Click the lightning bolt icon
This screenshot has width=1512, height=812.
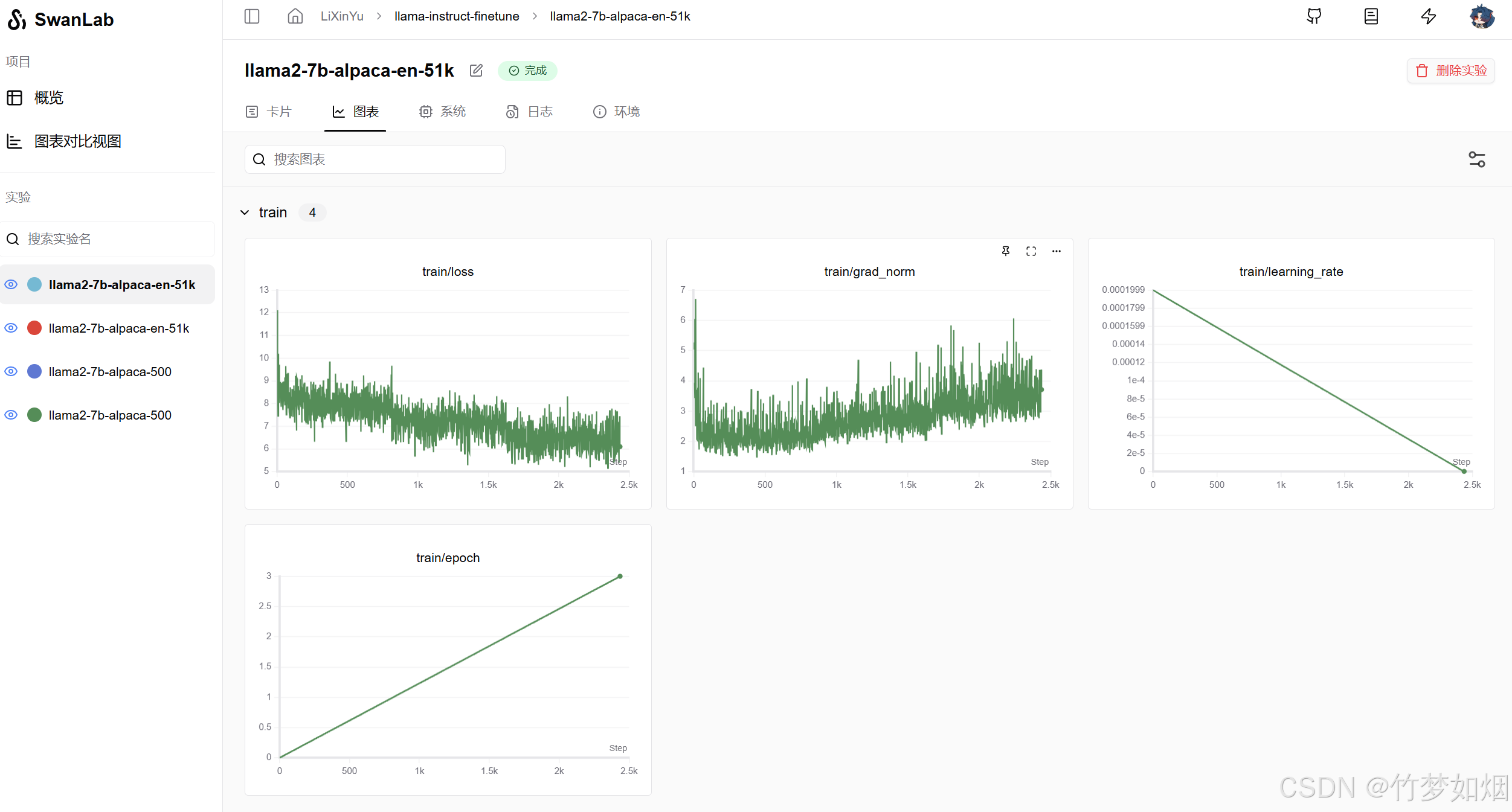(1428, 16)
